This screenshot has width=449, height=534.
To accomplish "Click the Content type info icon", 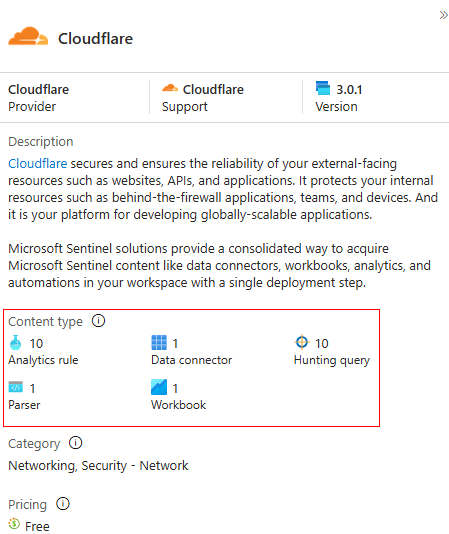I will (98, 321).
